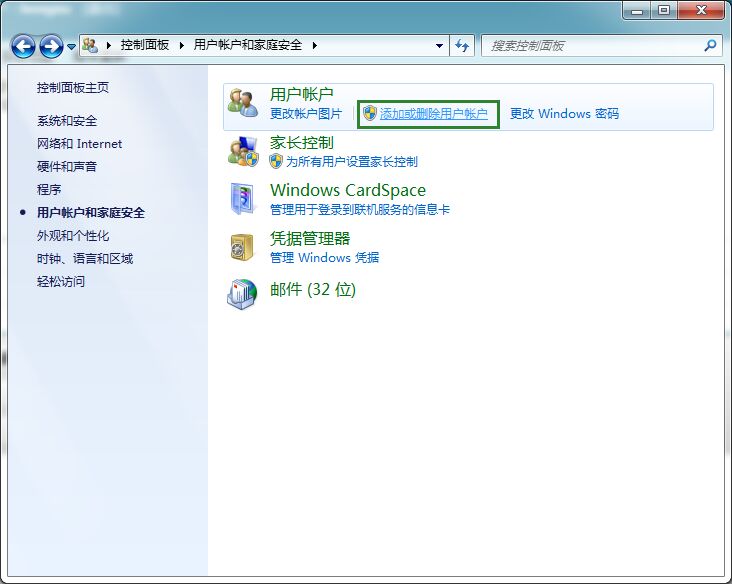
Task: Close the Control Panel window
Action: [x=701, y=10]
